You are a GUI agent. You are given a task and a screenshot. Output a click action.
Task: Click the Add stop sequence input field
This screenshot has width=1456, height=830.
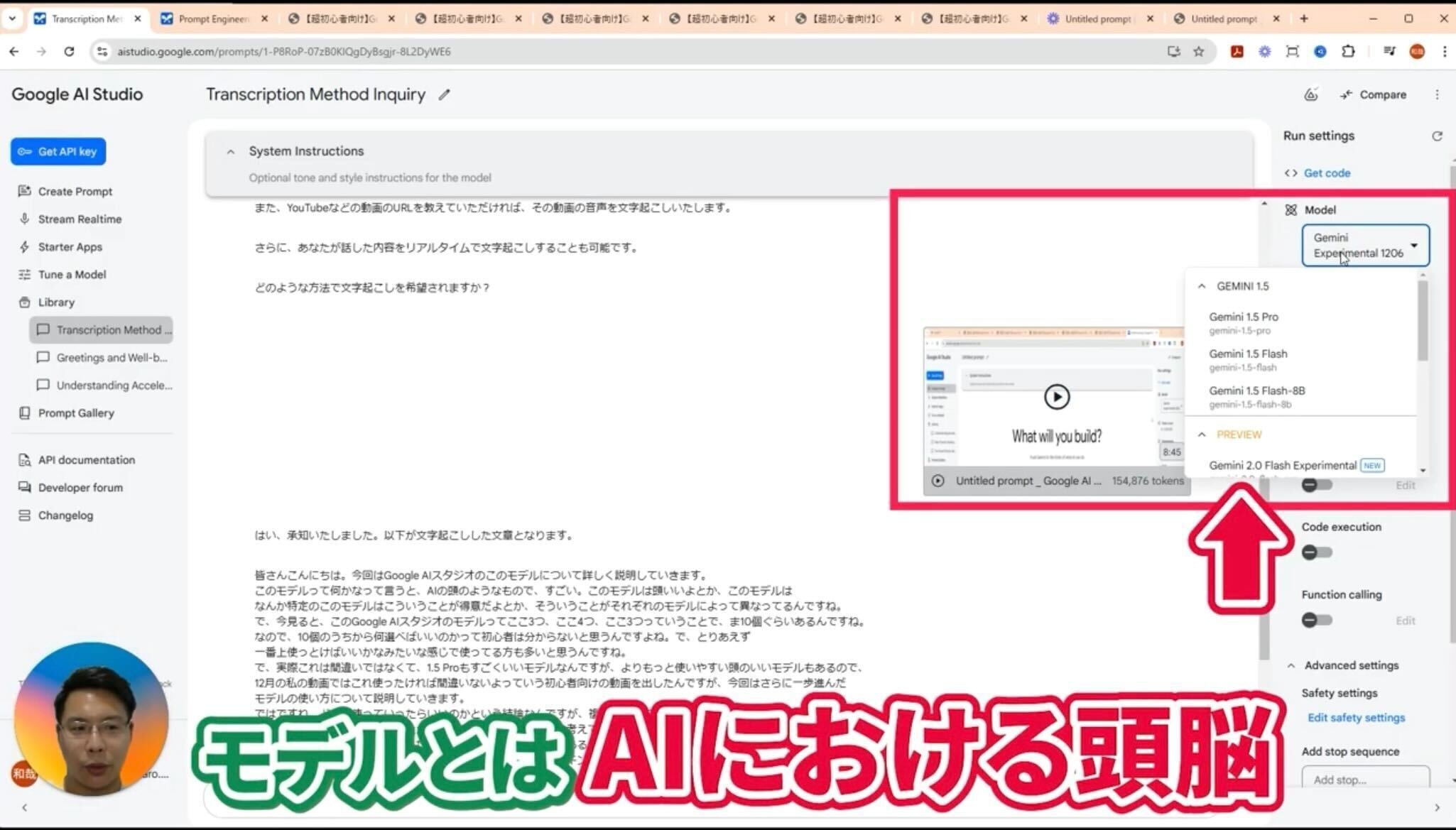(x=1365, y=779)
